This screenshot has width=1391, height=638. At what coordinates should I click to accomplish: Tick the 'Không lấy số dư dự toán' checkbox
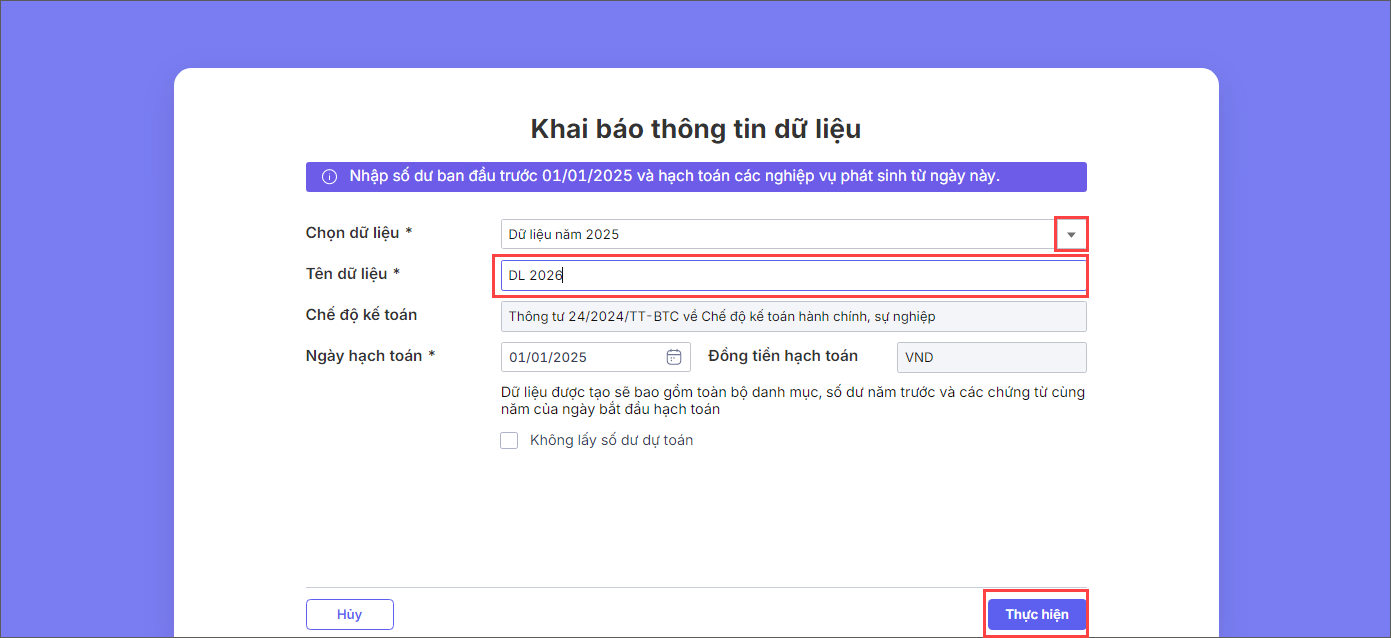tap(509, 440)
